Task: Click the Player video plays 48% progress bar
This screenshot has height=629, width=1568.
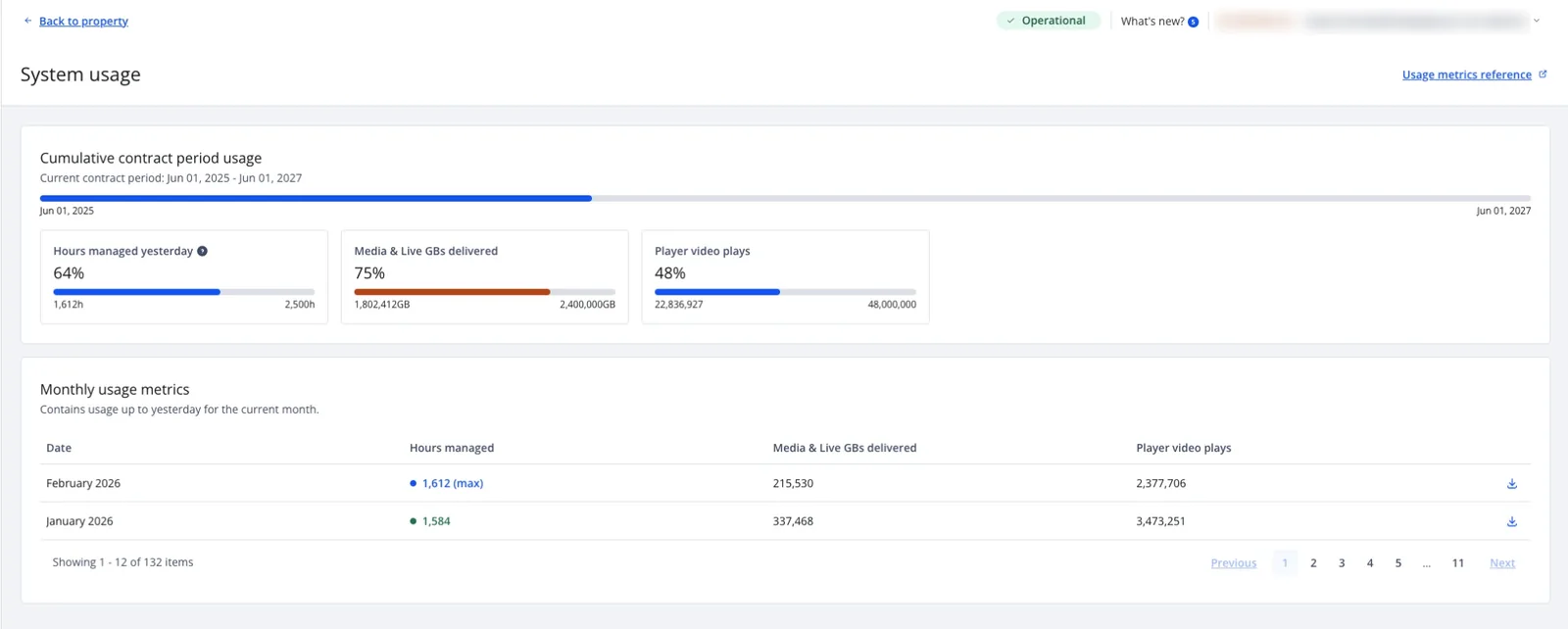Action: tap(785, 292)
